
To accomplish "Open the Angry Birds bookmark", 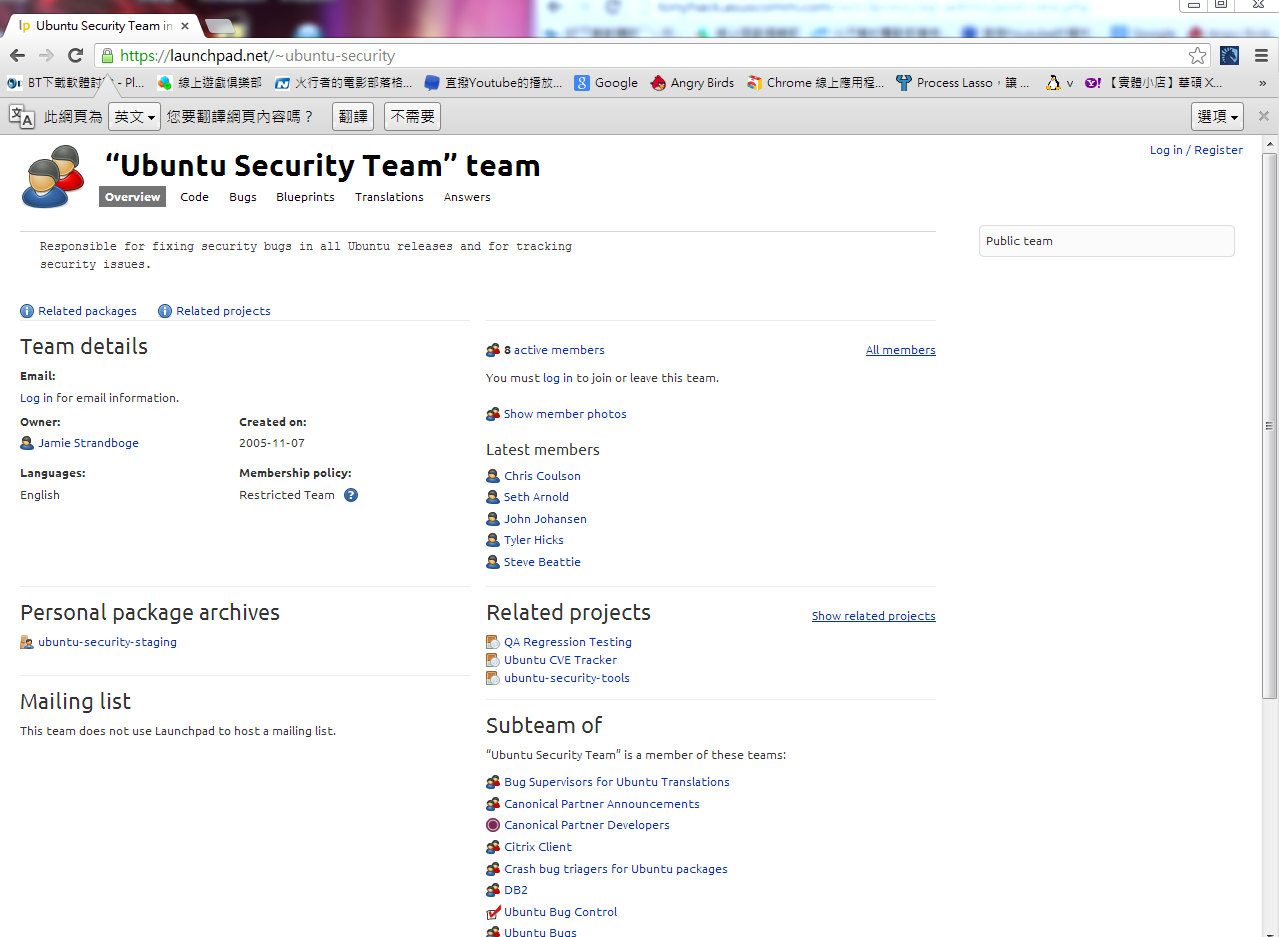I will pyautogui.click(x=692, y=83).
